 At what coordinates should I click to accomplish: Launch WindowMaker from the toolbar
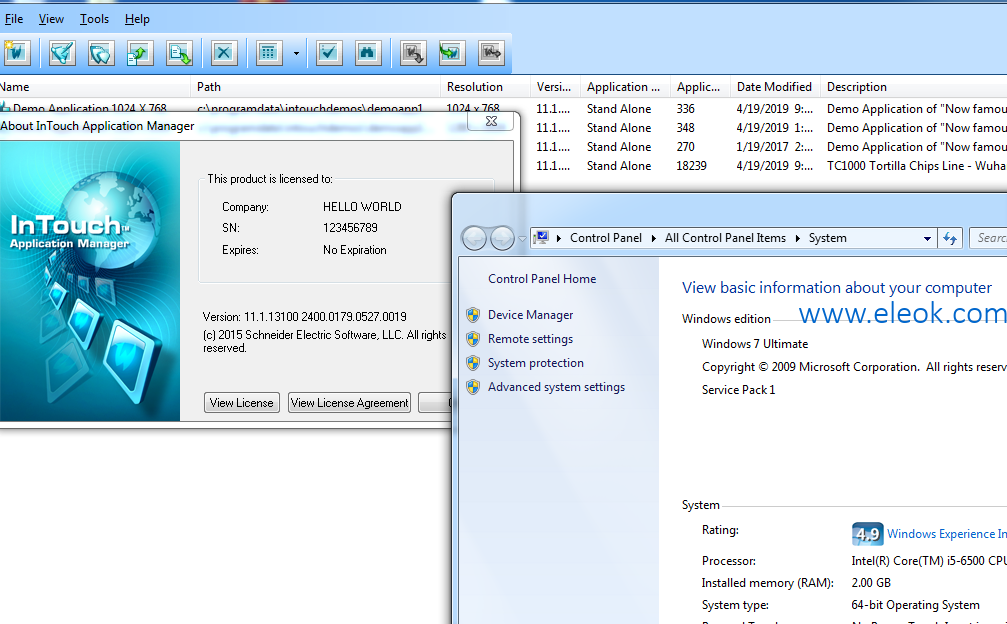(62, 53)
